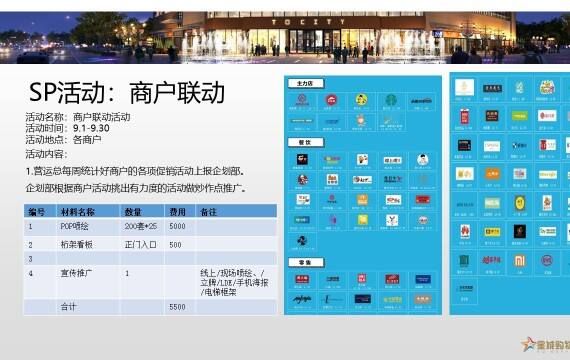Select the black fan-shaped logo below 餐饮 grid

[x=302, y=241]
